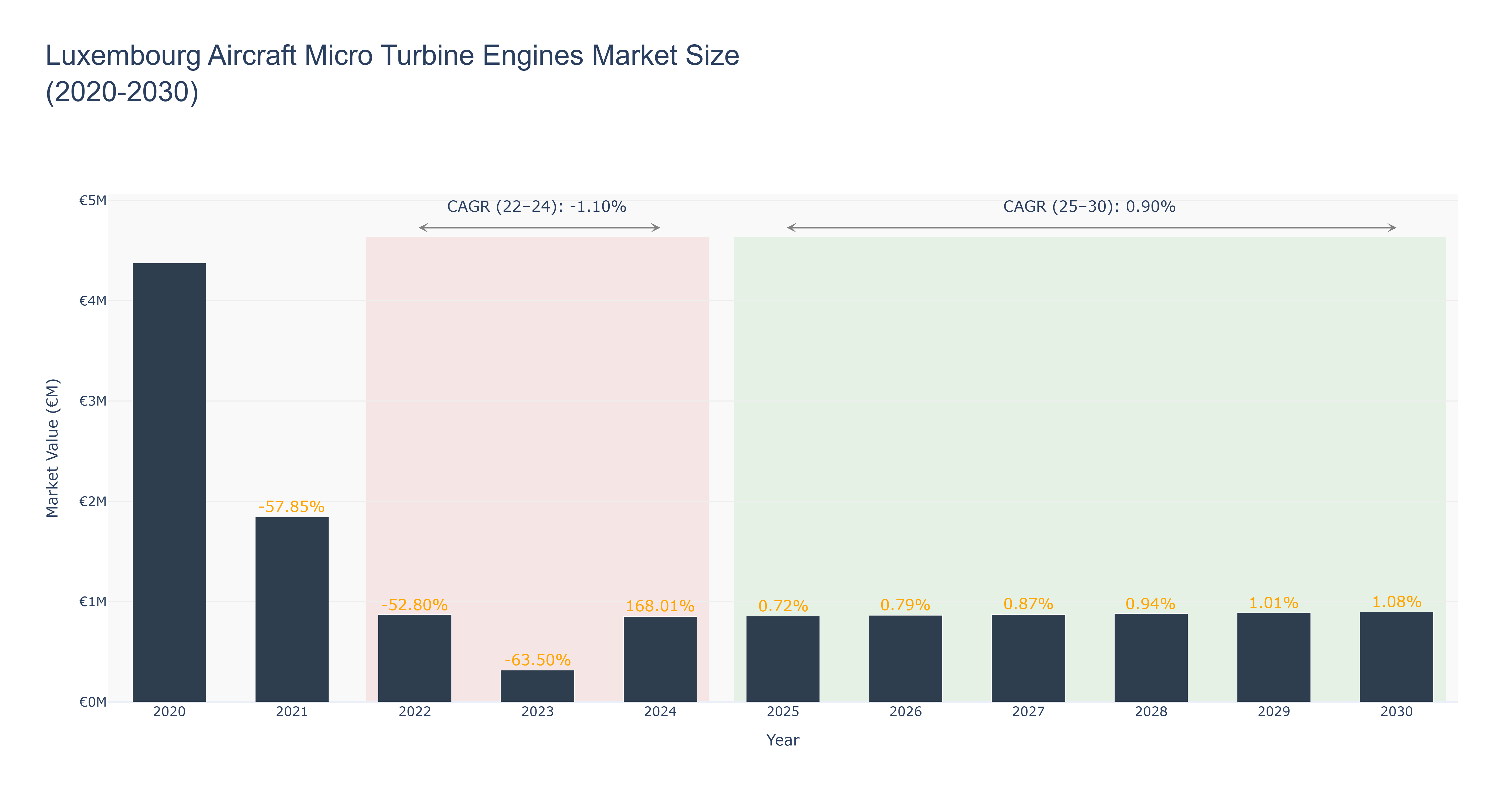Click the 2027 x-axis label
The width and height of the screenshot is (1512, 810).
(1028, 711)
